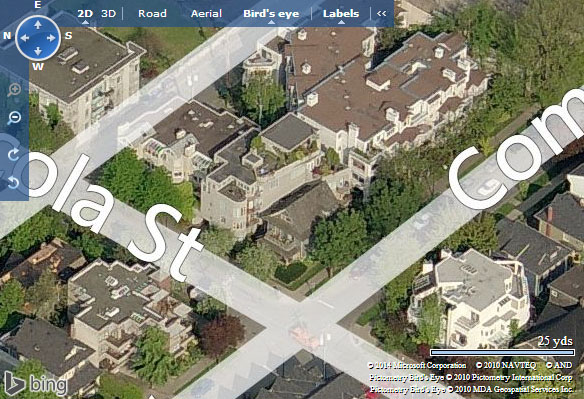The image size is (584, 399).
Task: Rotate the view counterclockwise
Action: [x=14, y=183]
